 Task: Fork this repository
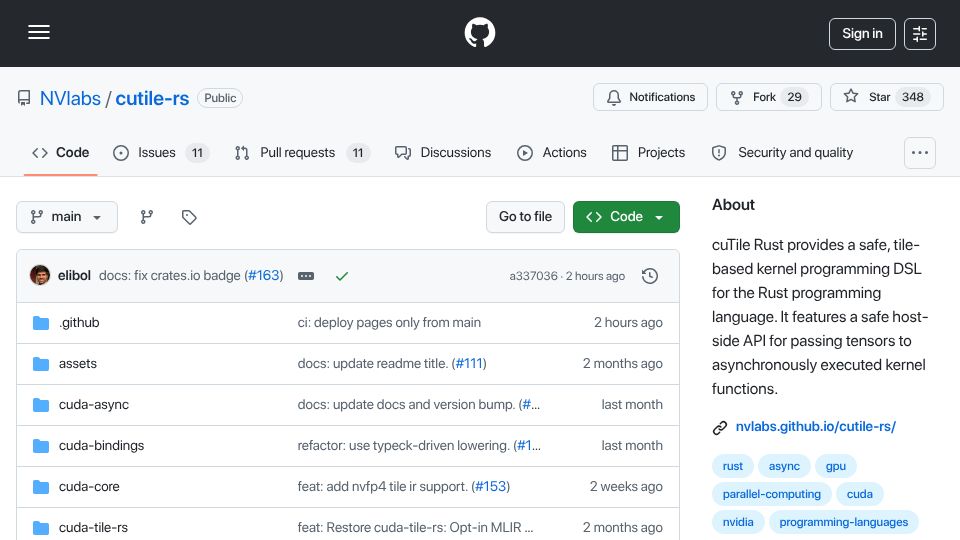769,97
